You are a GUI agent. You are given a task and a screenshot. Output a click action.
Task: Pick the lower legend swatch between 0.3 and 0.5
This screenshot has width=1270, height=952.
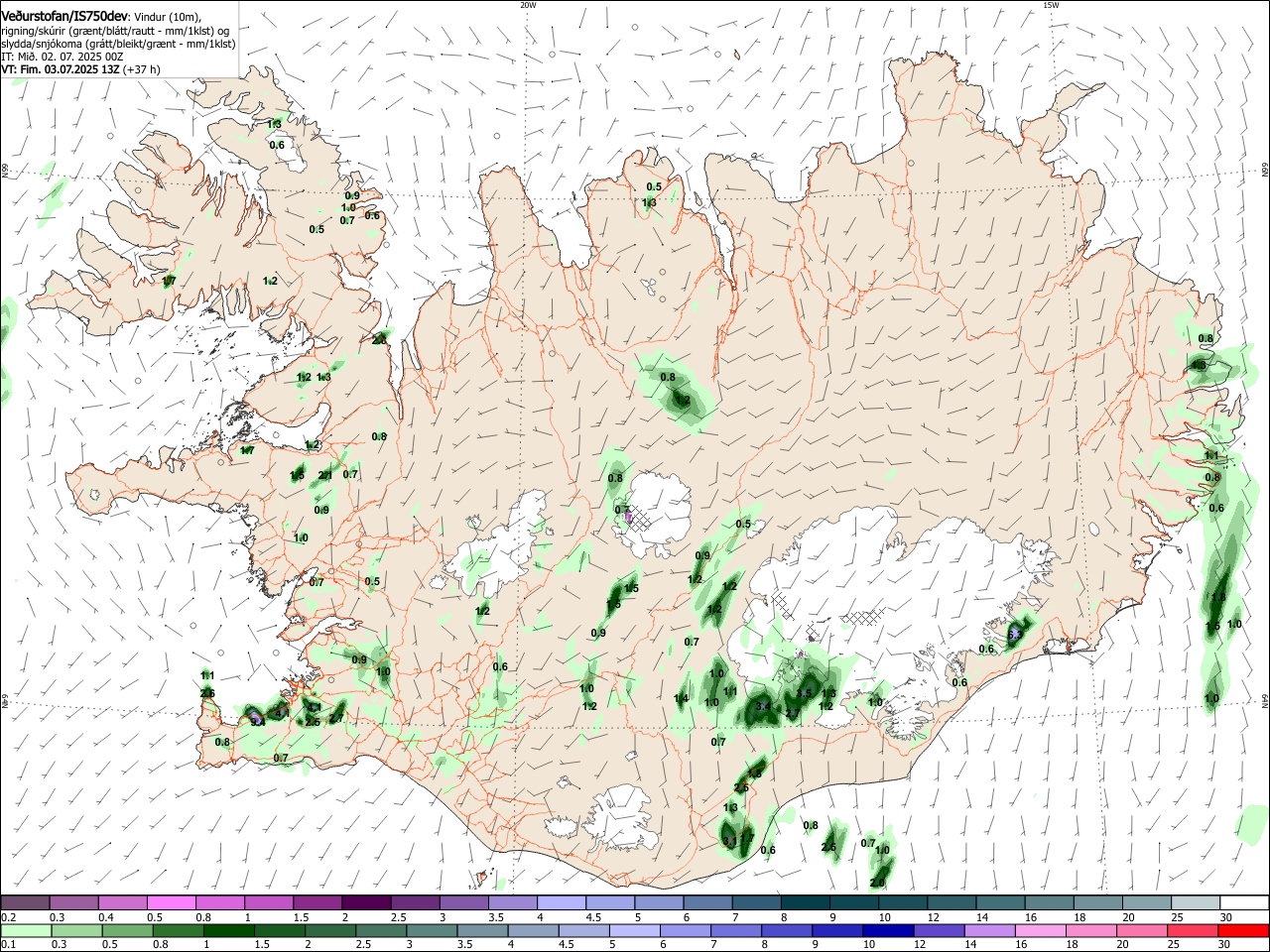pyautogui.click(x=76, y=930)
